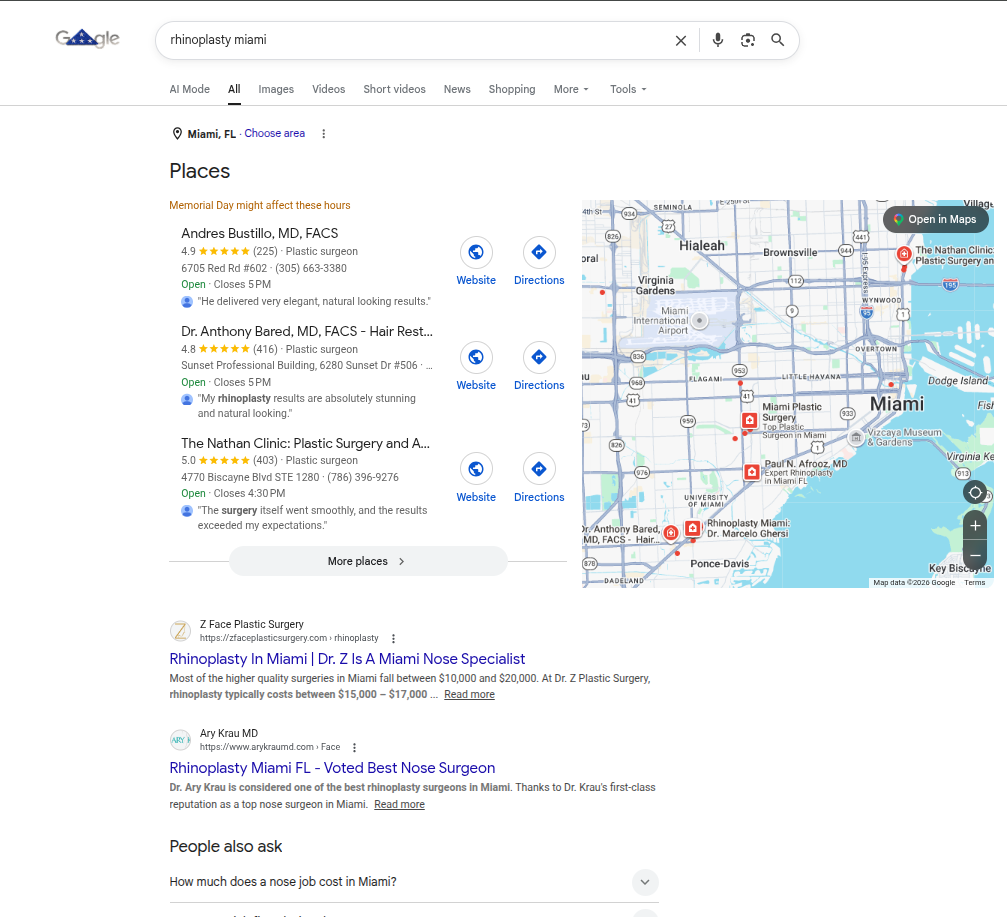
Task: Select the Miami Plastic Surgery map pin
Action: 749,420
